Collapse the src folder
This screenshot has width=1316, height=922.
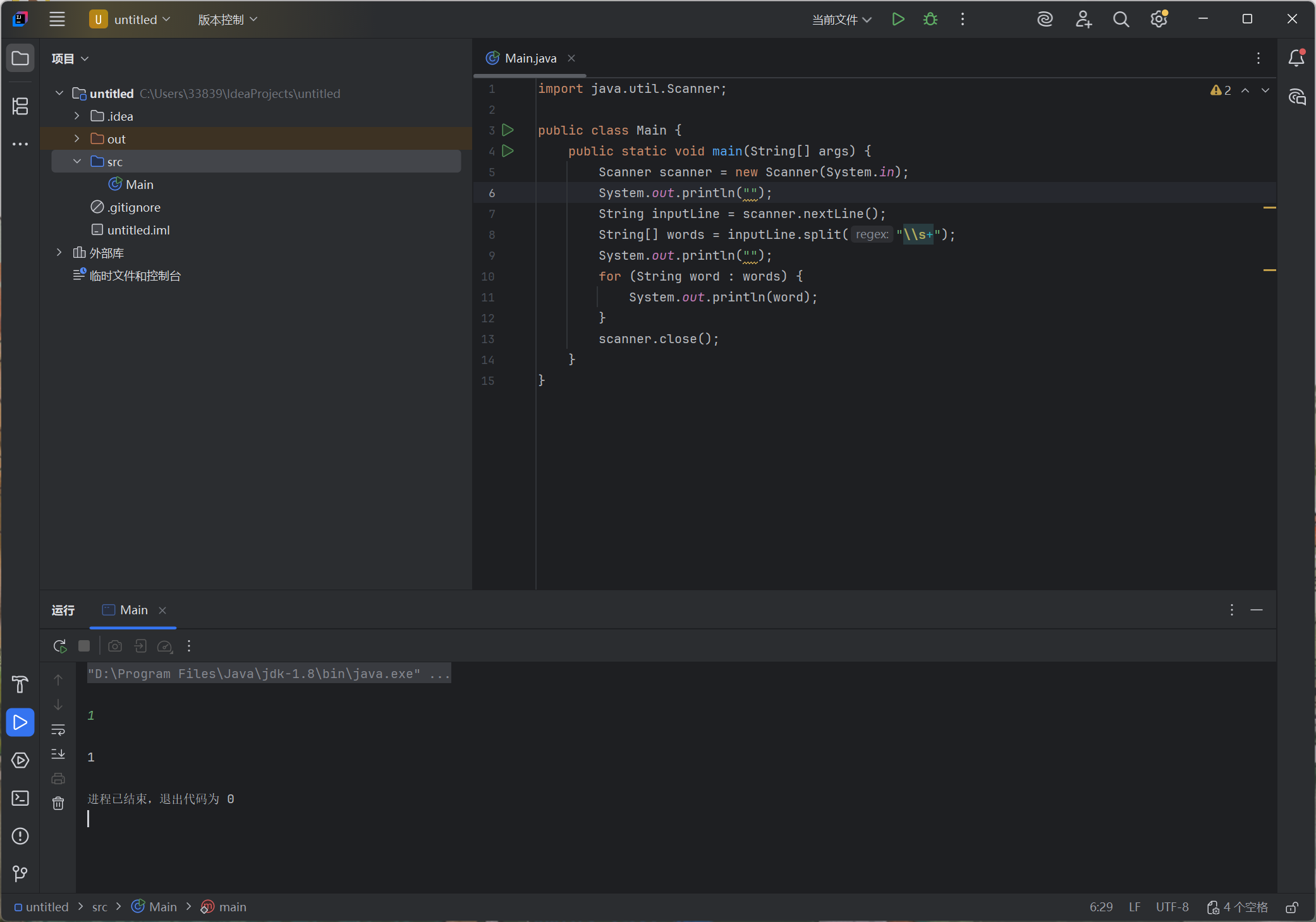tap(77, 161)
